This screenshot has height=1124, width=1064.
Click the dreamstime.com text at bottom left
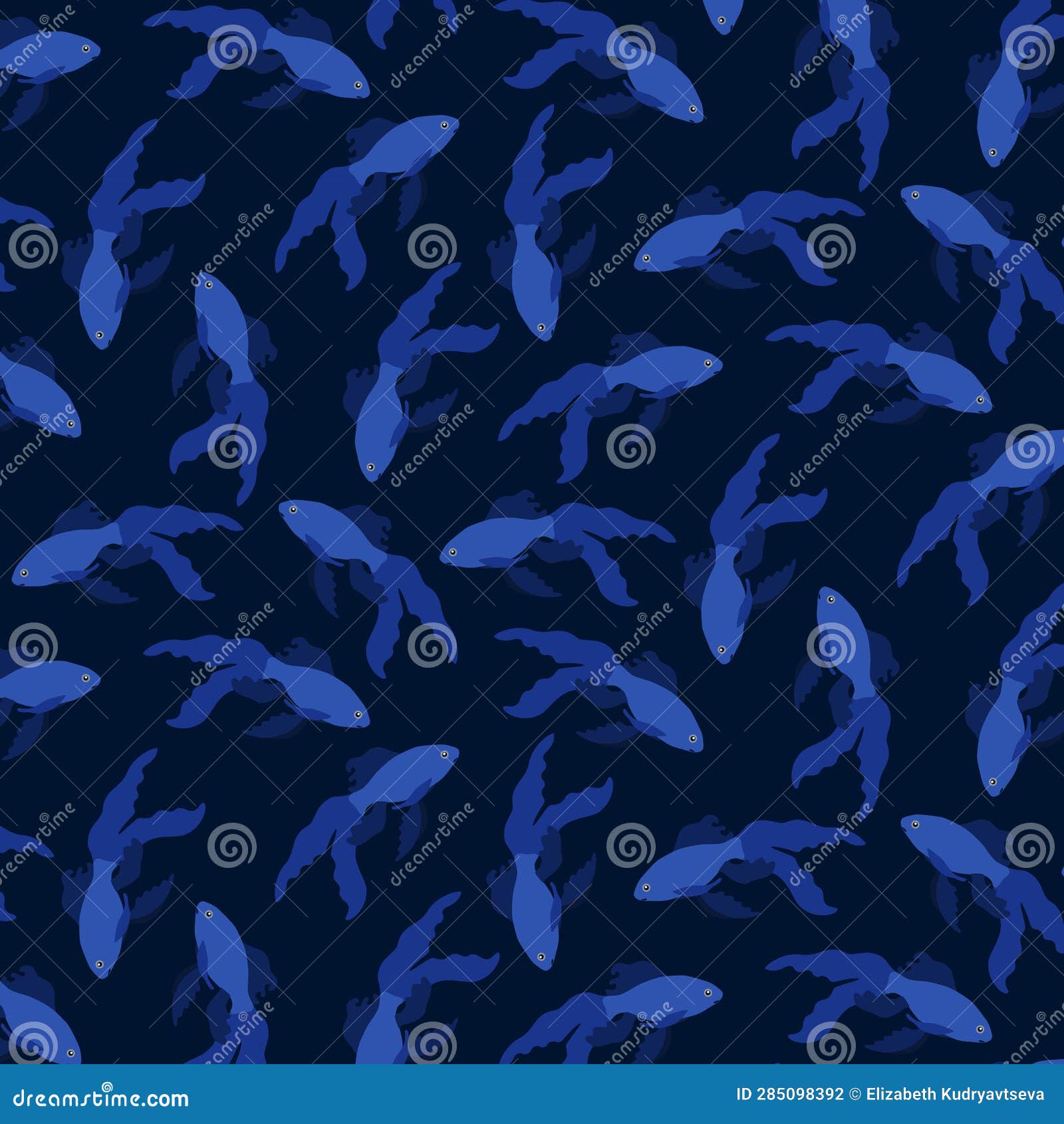(100, 1097)
